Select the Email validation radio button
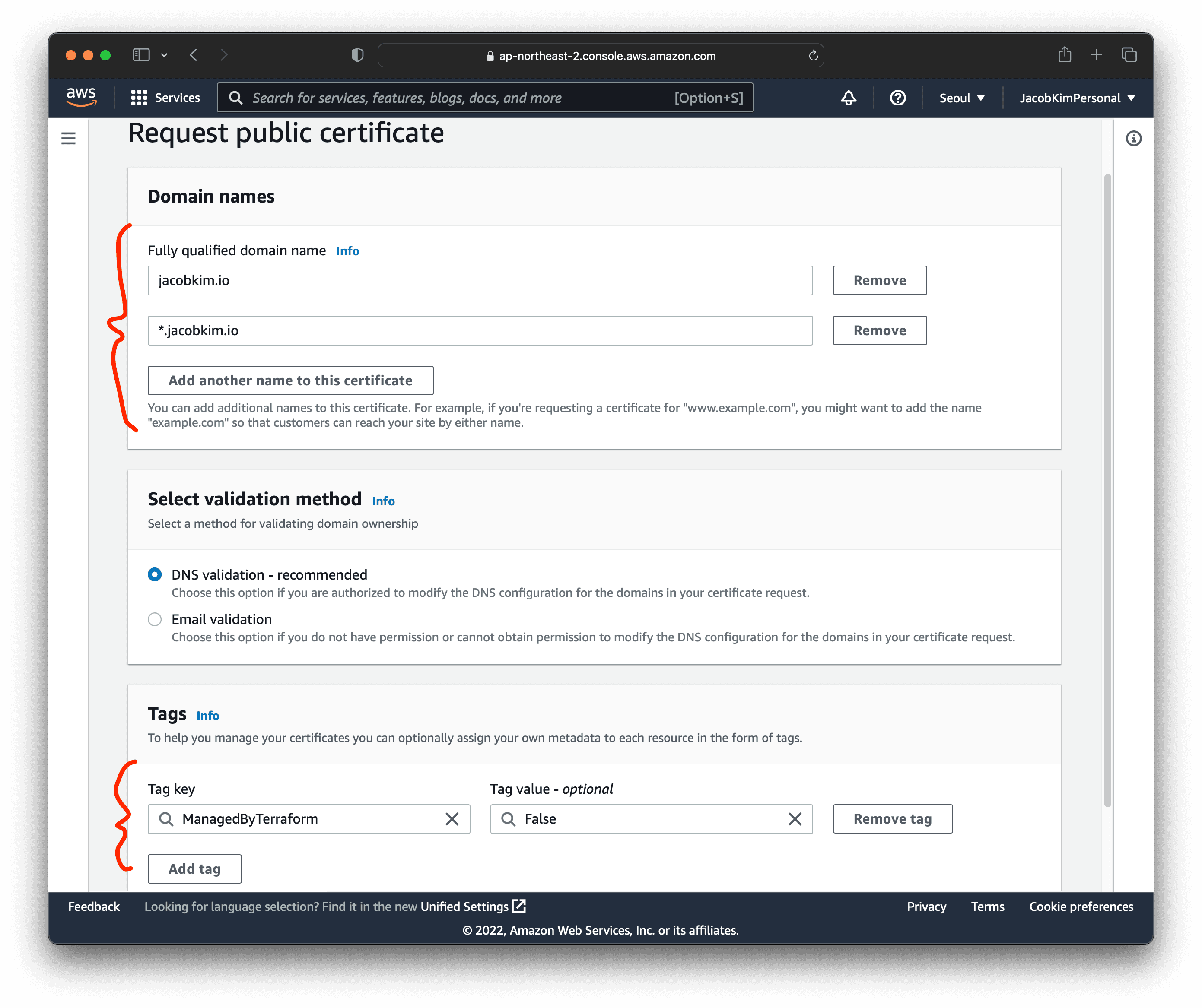The width and height of the screenshot is (1202, 1008). click(155, 619)
